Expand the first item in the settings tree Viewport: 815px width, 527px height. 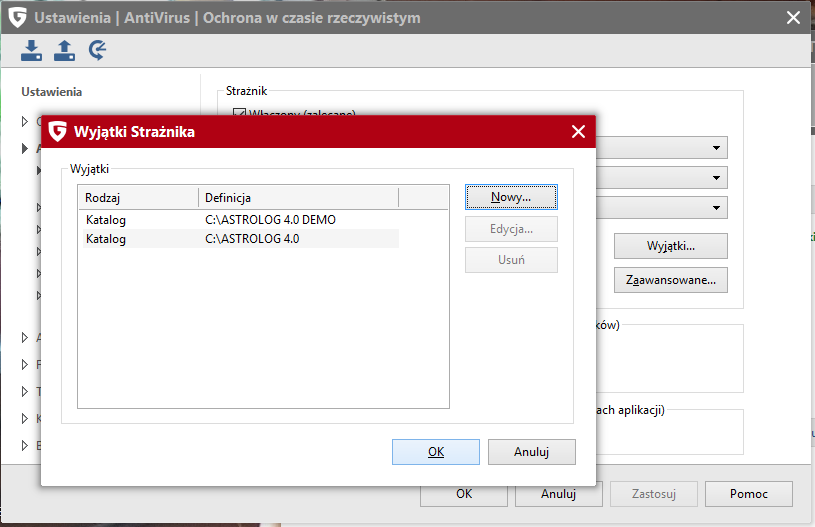24,122
